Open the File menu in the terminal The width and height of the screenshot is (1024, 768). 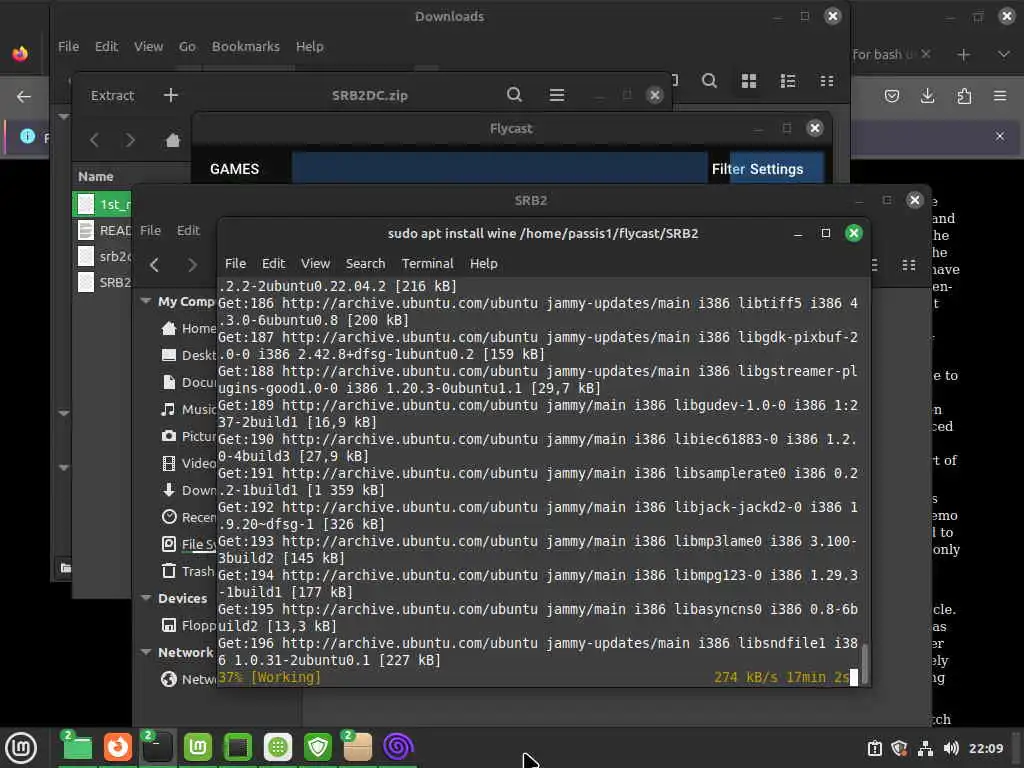coord(235,263)
